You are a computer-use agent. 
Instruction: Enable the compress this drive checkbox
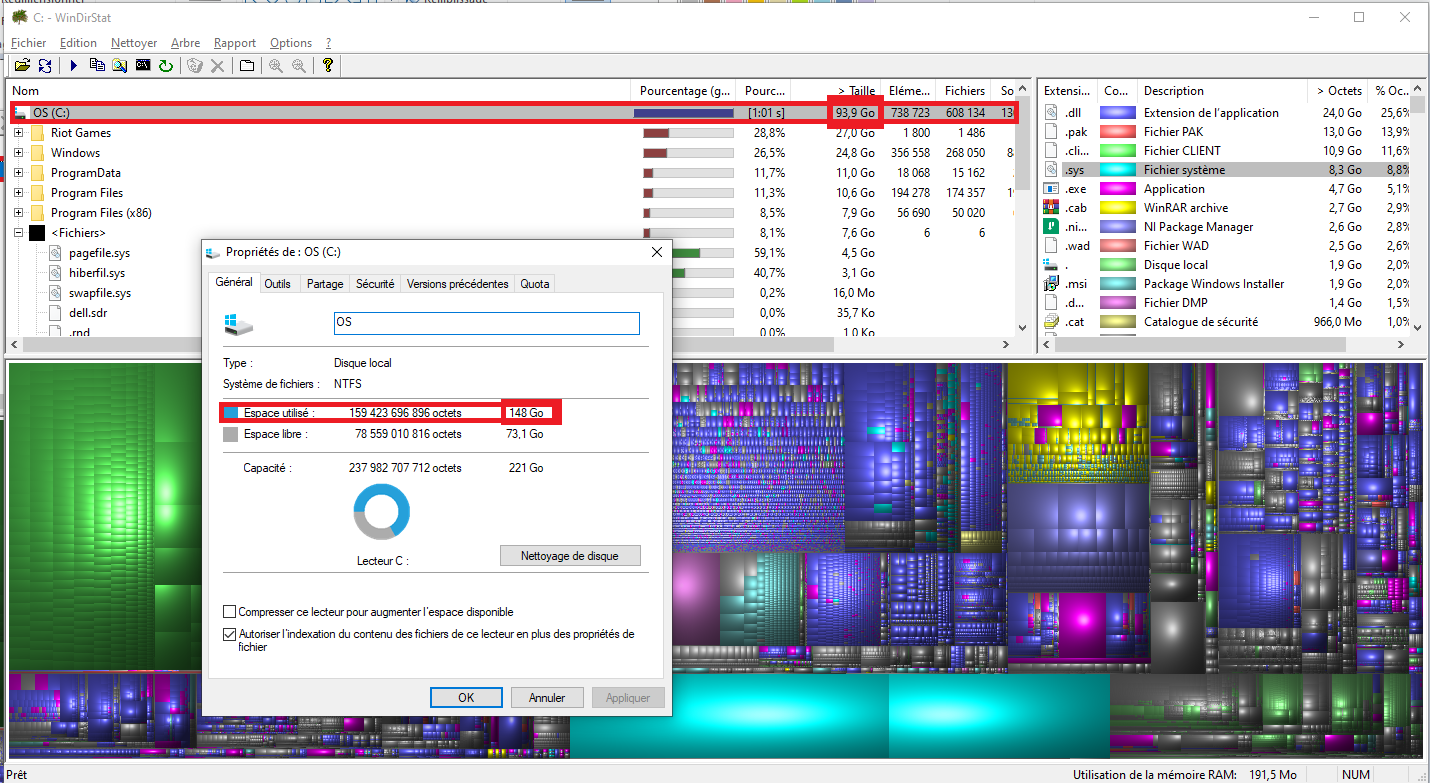pos(230,612)
